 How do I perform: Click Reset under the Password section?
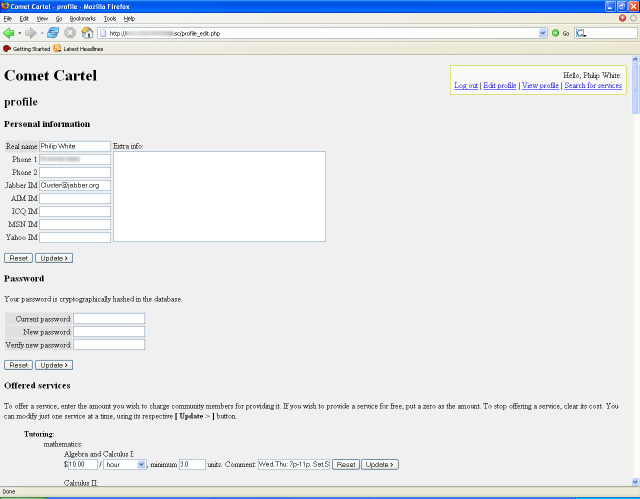18,365
